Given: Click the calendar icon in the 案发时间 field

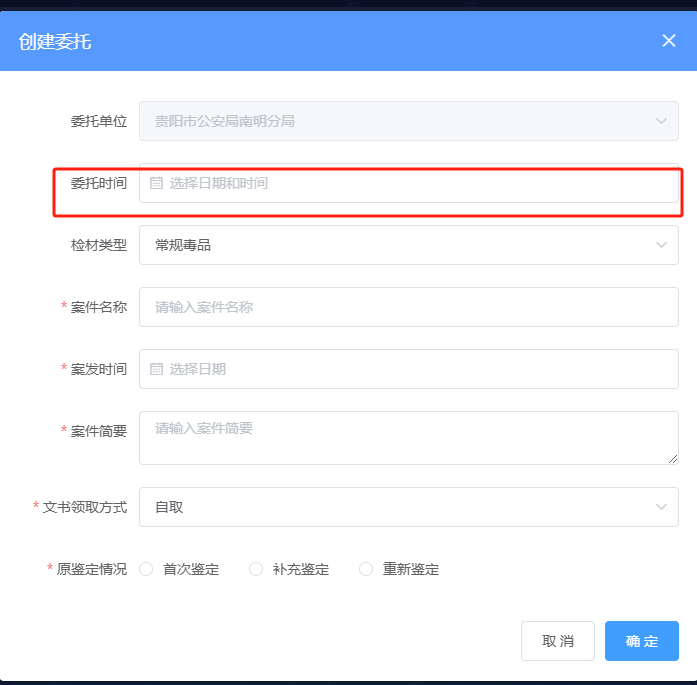Looking at the screenshot, I should [156, 369].
